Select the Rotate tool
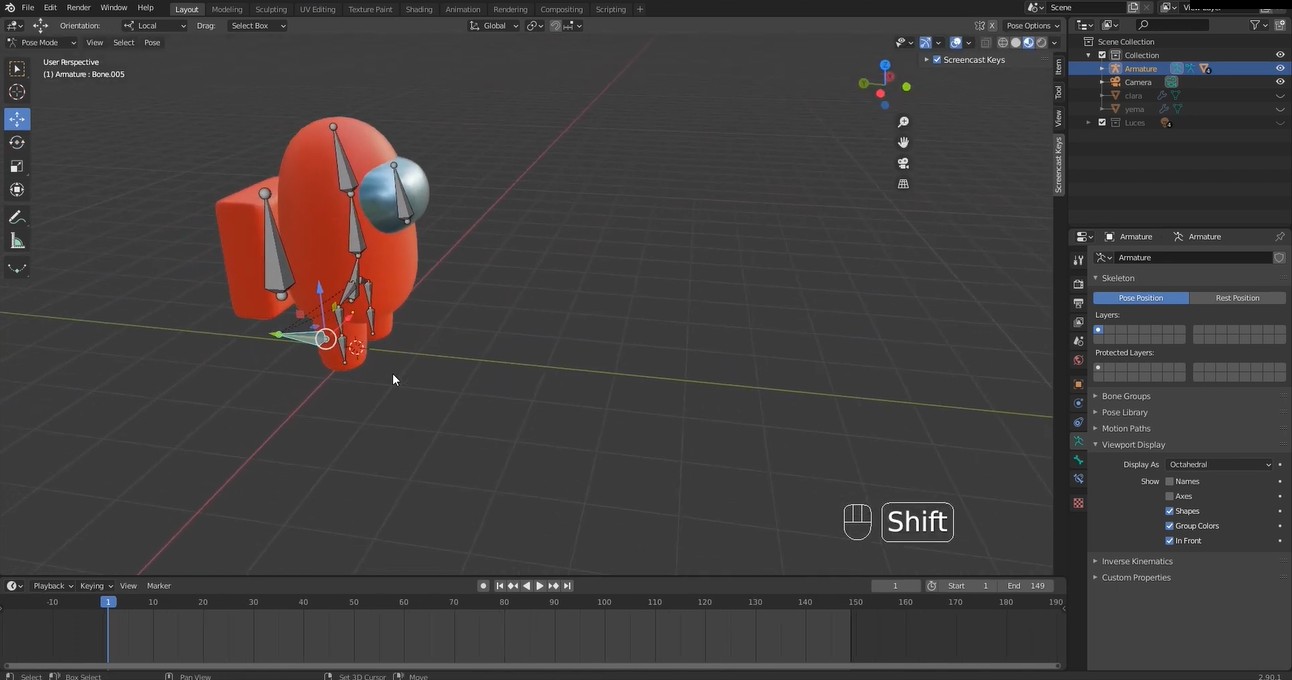This screenshot has width=1292, height=680. coord(17,143)
